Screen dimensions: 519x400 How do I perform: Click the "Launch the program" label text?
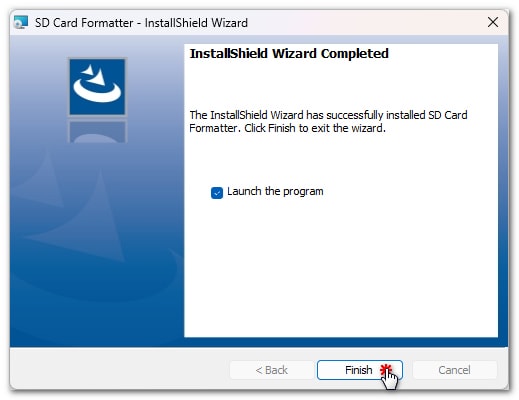coord(275,191)
